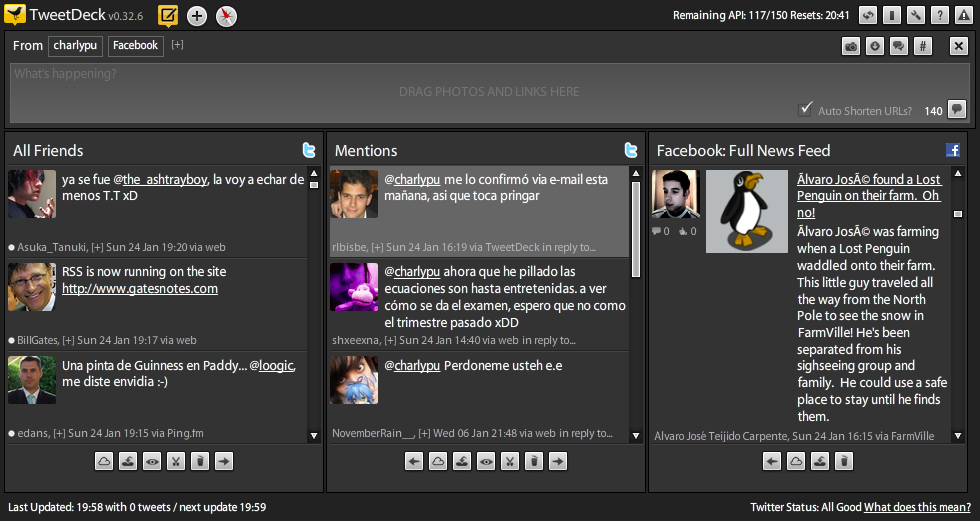The height and width of the screenshot is (521, 980).
Task: Click the All Friends scrollbar thumb
Action: tap(314, 185)
